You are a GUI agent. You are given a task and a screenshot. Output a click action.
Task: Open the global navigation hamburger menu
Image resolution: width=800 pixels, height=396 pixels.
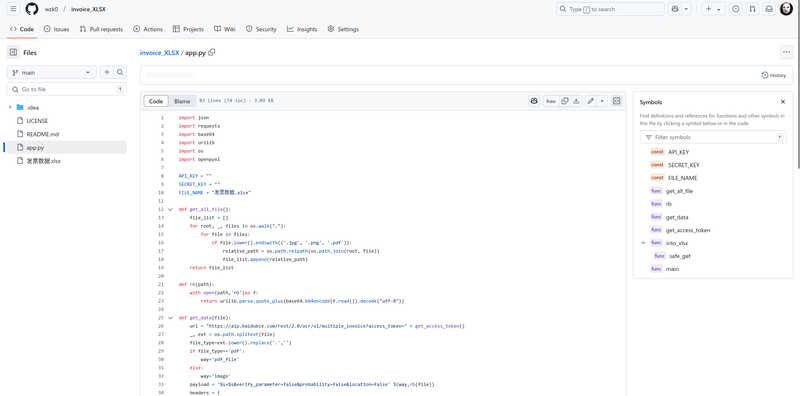(x=14, y=9)
